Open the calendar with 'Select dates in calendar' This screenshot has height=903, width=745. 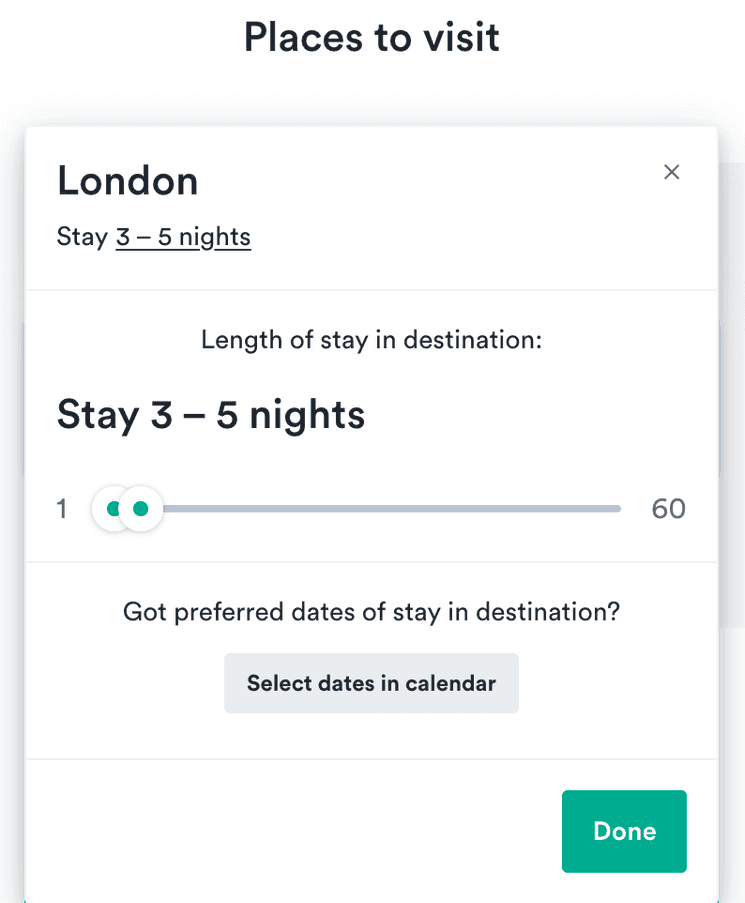click(371, 683)
